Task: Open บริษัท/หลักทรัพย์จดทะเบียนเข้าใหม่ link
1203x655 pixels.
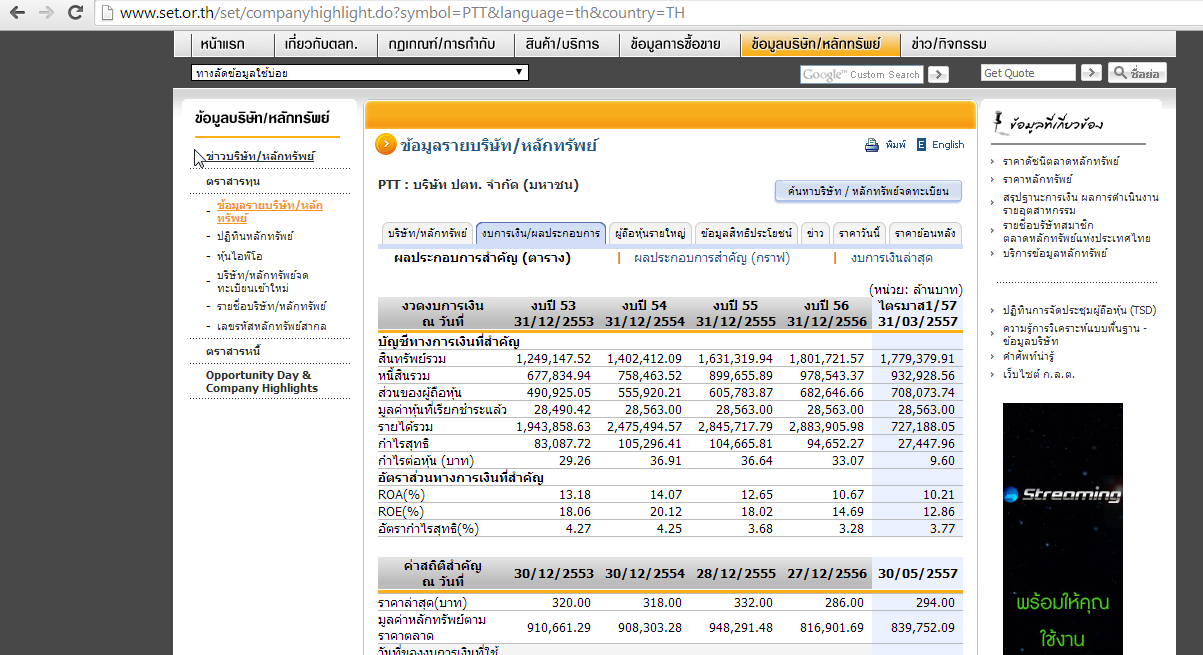Action: [263, 281]
